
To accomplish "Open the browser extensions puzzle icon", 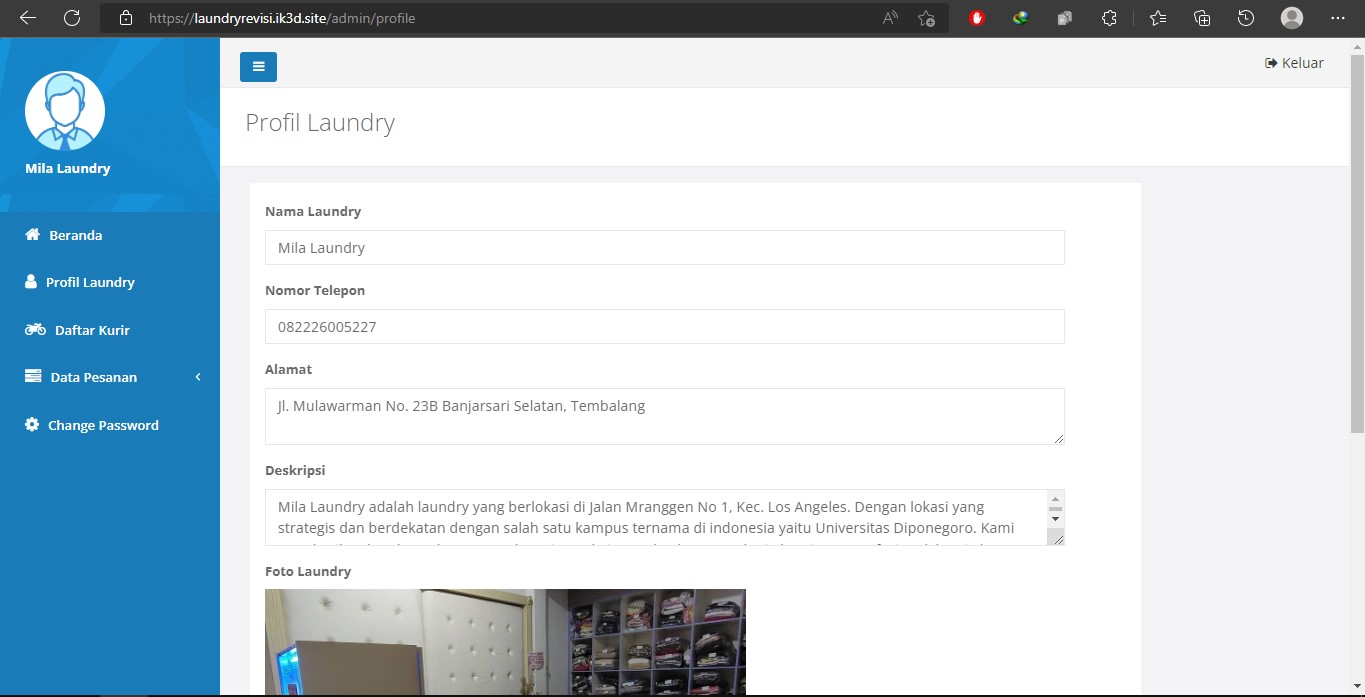I will 1109,18.
